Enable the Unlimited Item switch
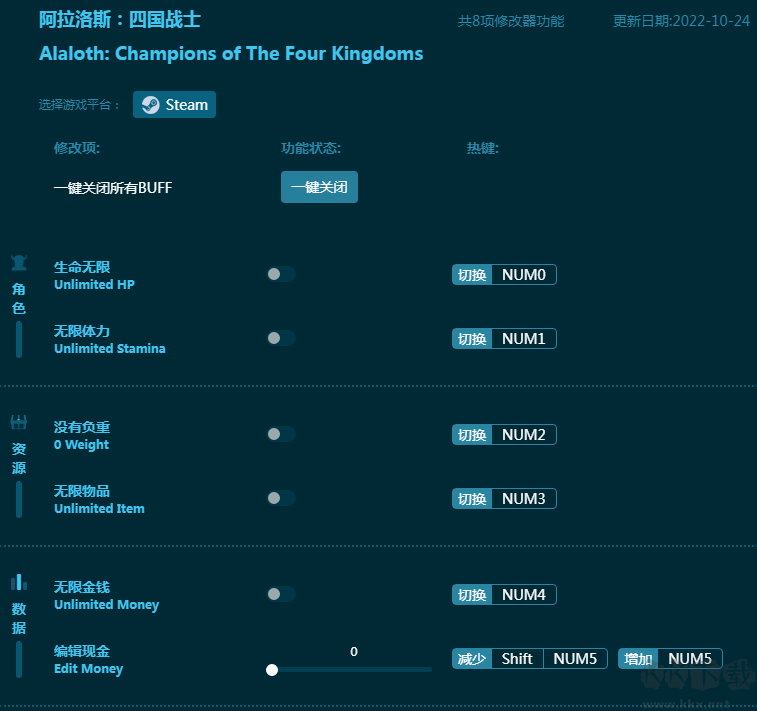 pyautogui.click(x=281, y=498)
